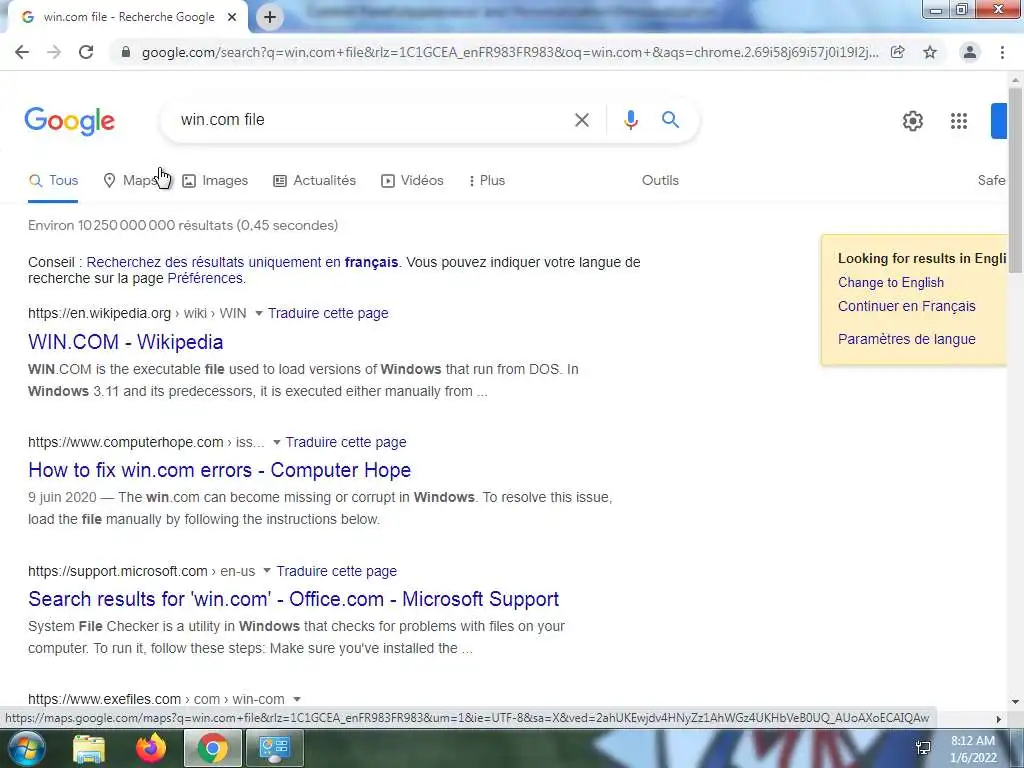This screenshot has width=1024, height=768.
Task: Launch Firefox from taskbar
Action: 151,748
